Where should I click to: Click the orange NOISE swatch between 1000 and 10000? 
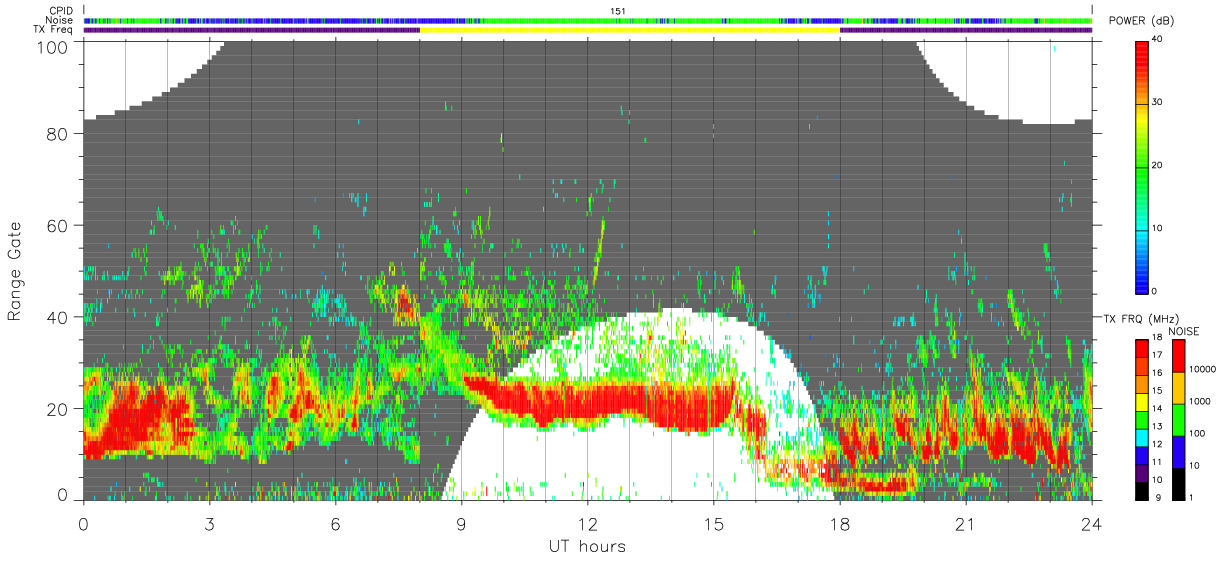pos(1178,387)
